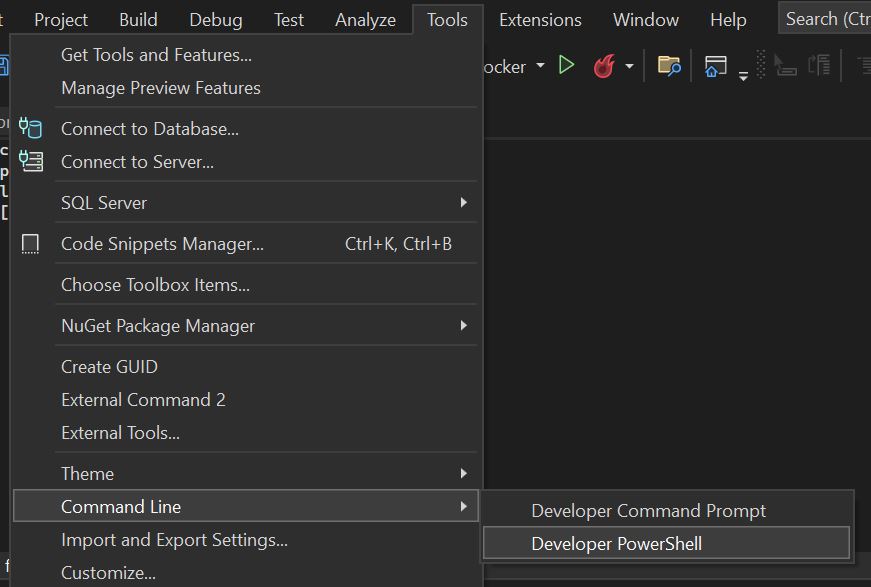This screenshot has width=871, height=587.
Task: Click the Connect to Server plug icon
Action: [31, 161]
